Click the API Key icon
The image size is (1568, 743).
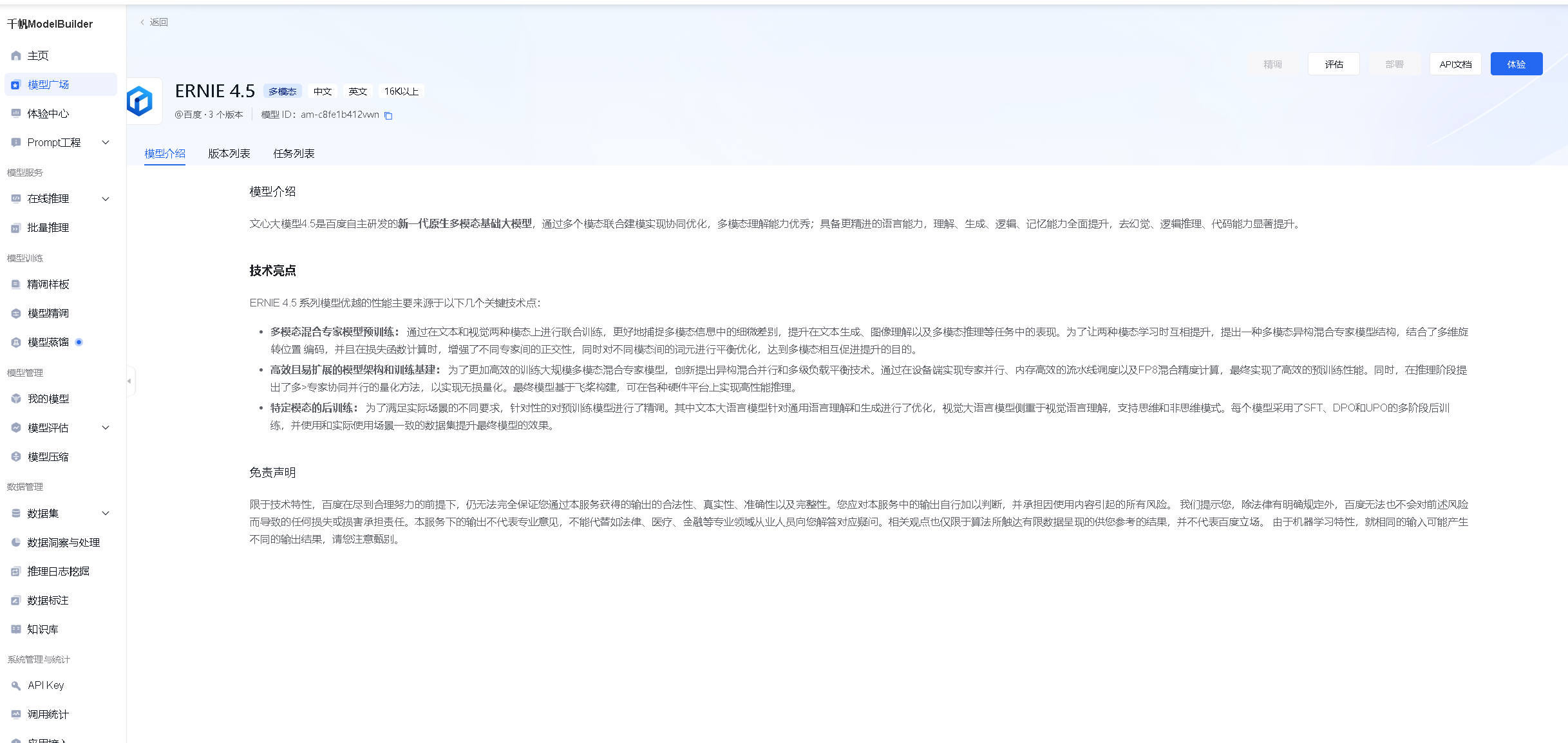coord(16,686)
